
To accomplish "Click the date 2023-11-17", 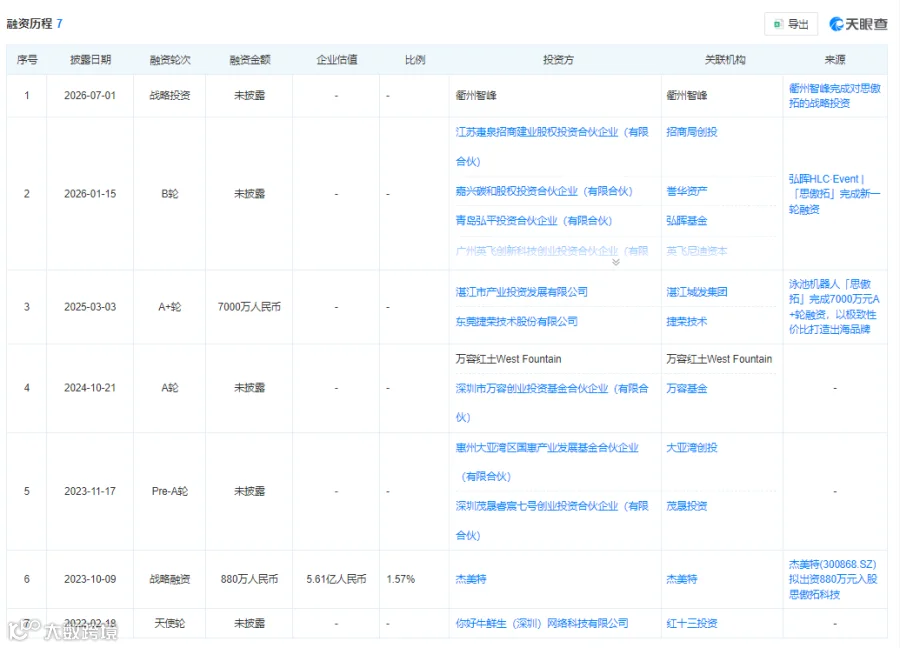I will point(90,491).
